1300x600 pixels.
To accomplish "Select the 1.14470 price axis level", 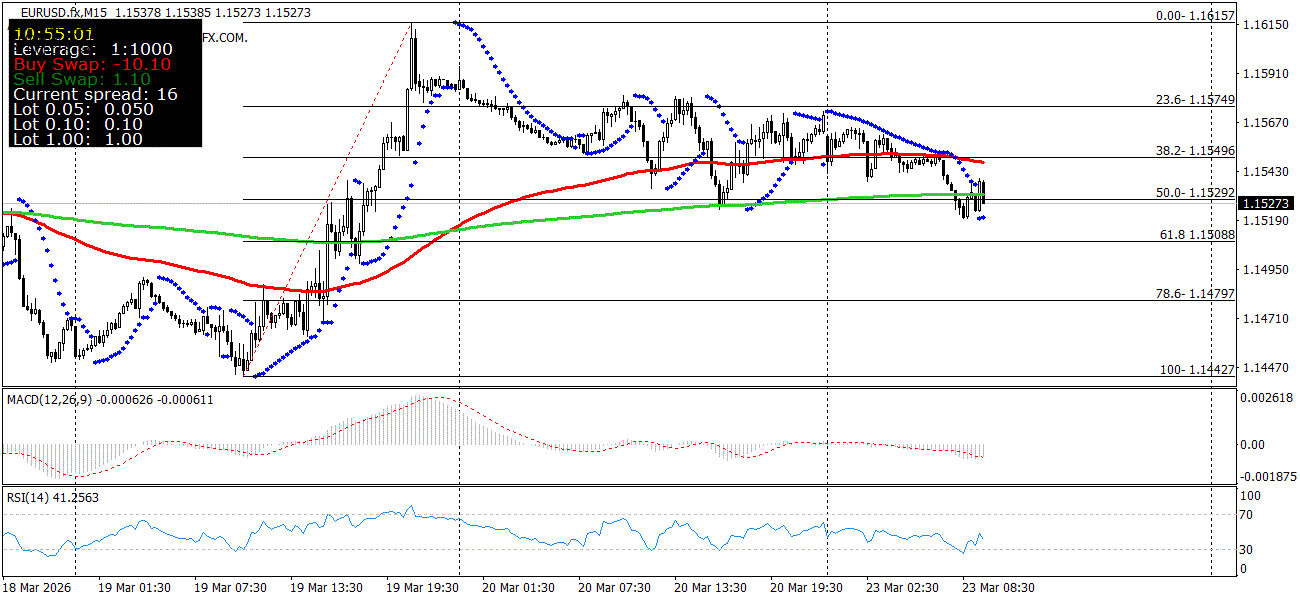I will point(1265,368).
